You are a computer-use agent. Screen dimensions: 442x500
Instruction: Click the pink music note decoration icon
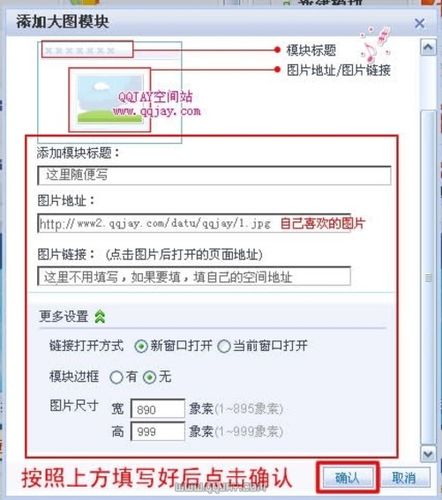[x=375, y=44]
